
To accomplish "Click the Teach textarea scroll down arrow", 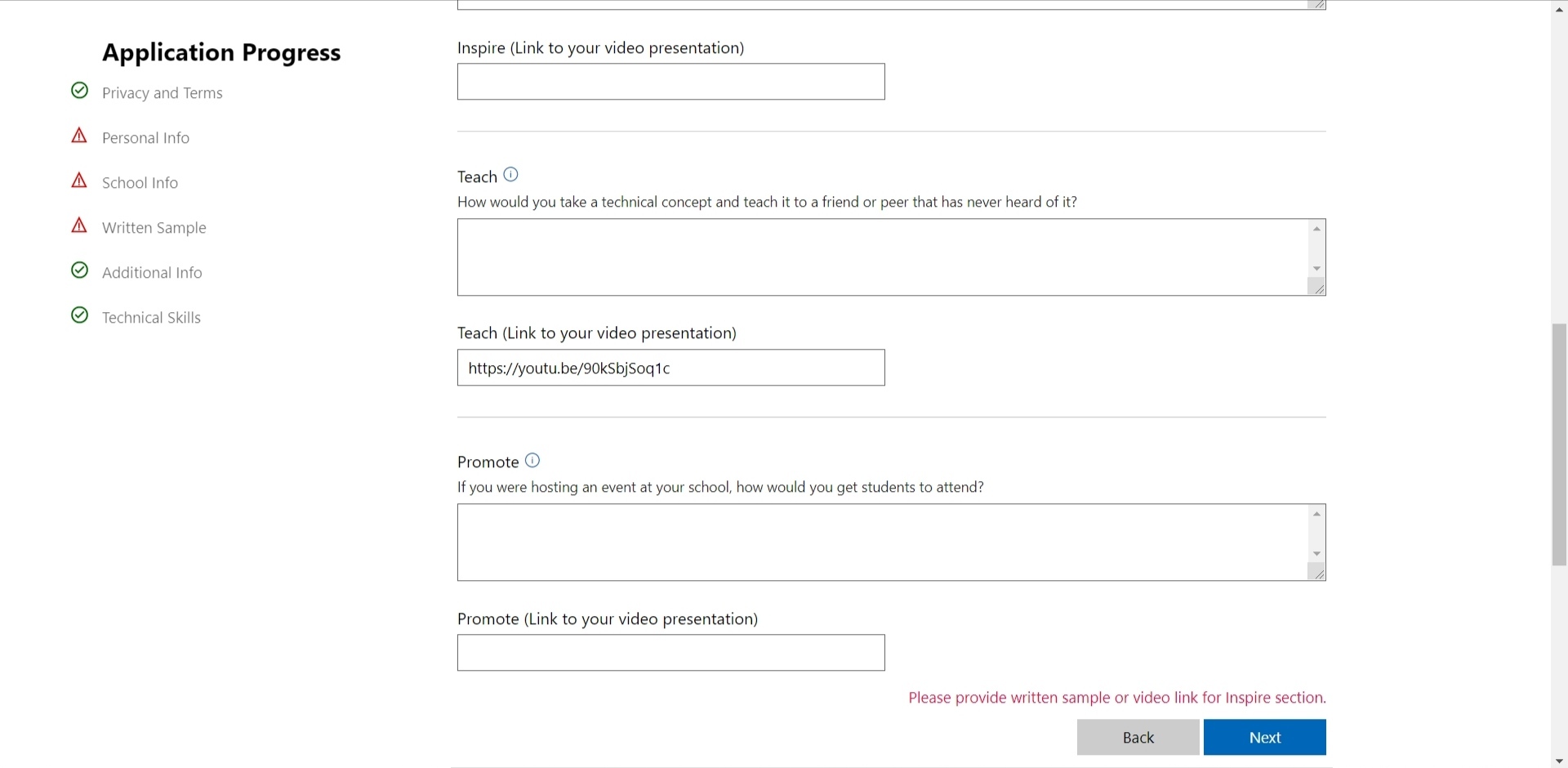I will click(x=1316, y=269).
